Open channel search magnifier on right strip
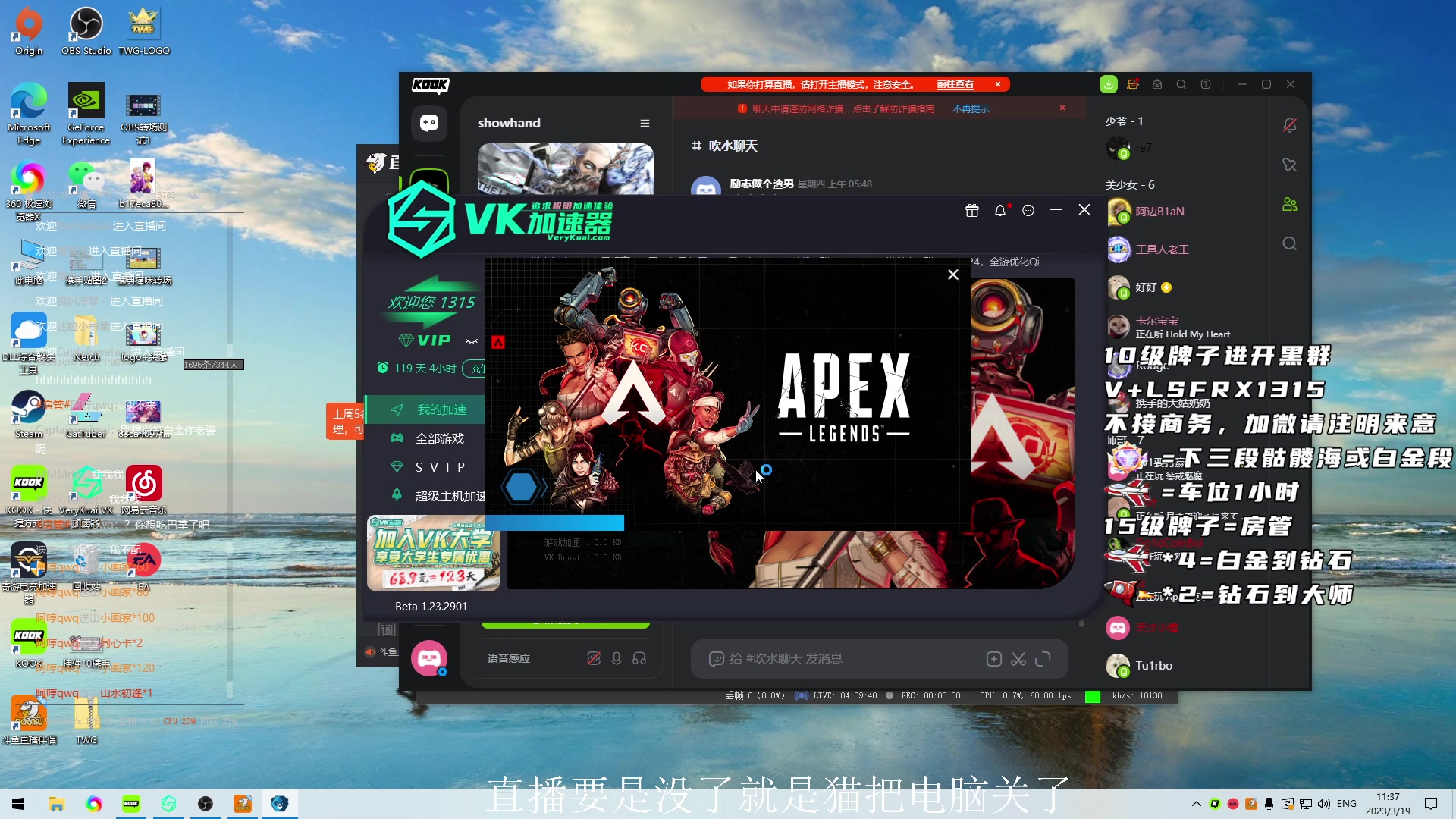The width and height of the screenshot is (1456, 819). click(x=1290, y=243)
